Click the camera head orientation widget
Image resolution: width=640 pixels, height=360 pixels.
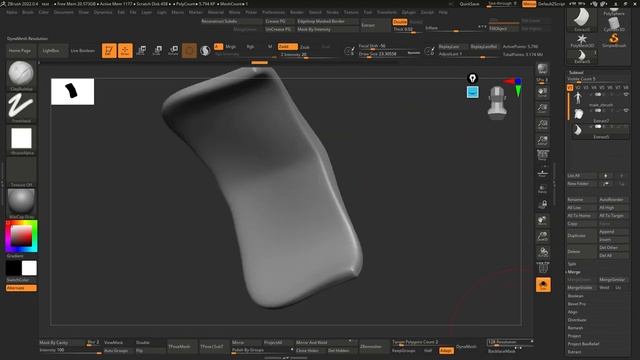tap(497, 102)
